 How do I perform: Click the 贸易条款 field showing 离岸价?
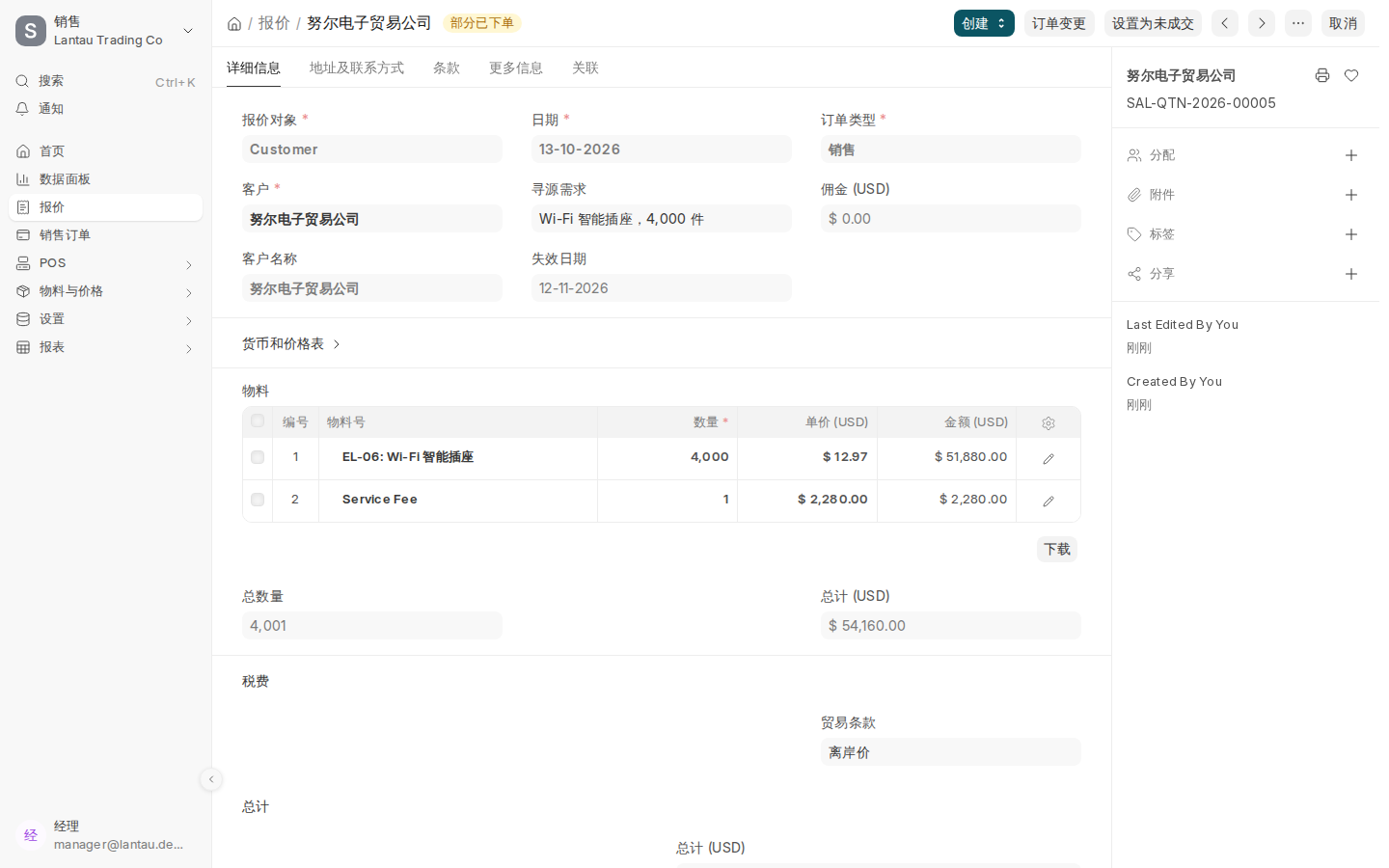click(x=951, y=752)
